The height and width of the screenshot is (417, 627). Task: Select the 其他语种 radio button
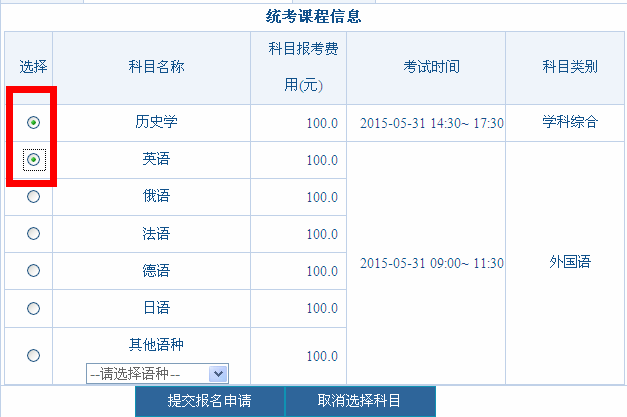coord(34,355)
